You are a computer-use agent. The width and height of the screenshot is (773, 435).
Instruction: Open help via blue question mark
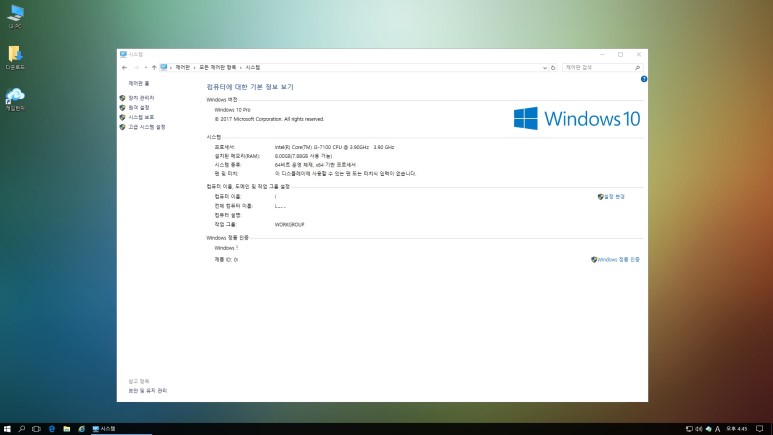[x=644, y=79]
